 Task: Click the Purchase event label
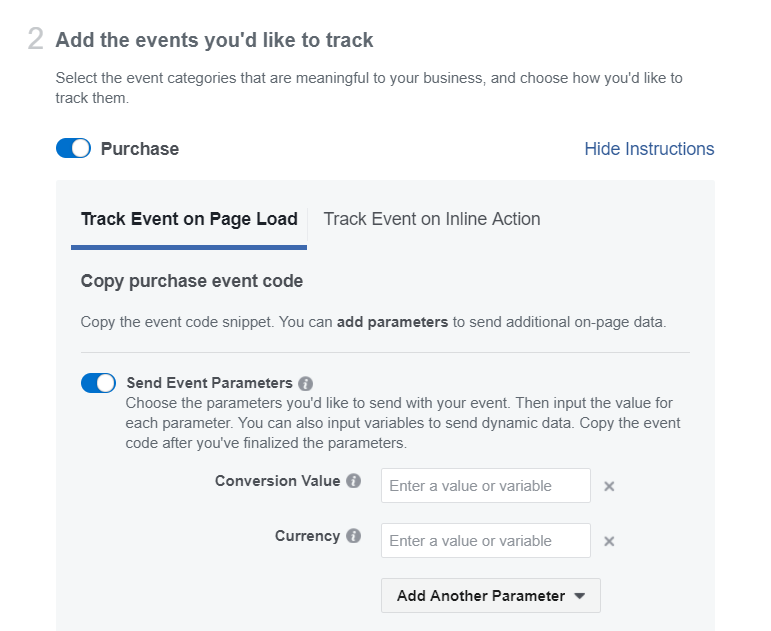pyautogui.click(x=140, y=149)
